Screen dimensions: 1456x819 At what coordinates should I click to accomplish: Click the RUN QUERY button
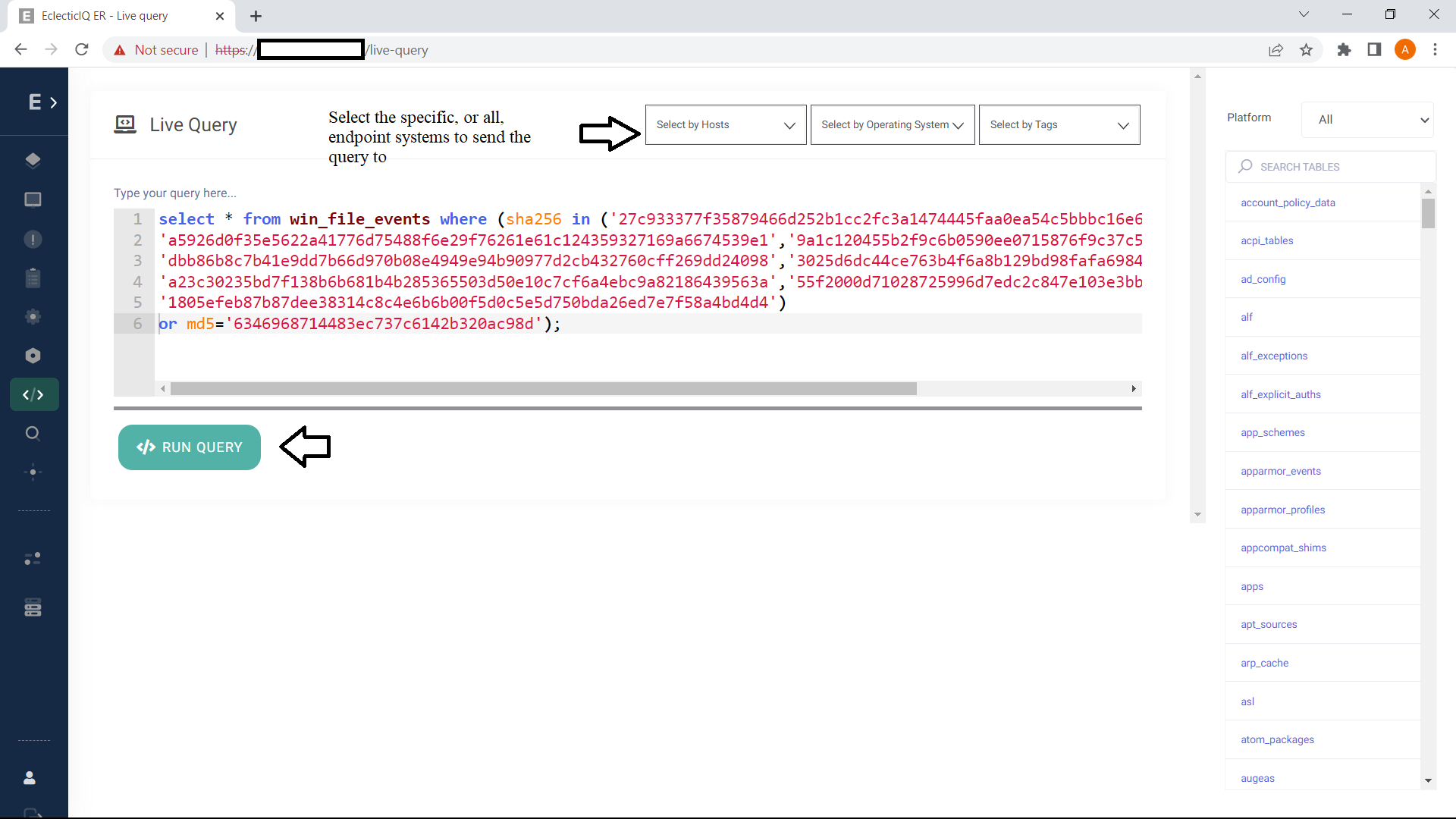(x=189, y=447)
